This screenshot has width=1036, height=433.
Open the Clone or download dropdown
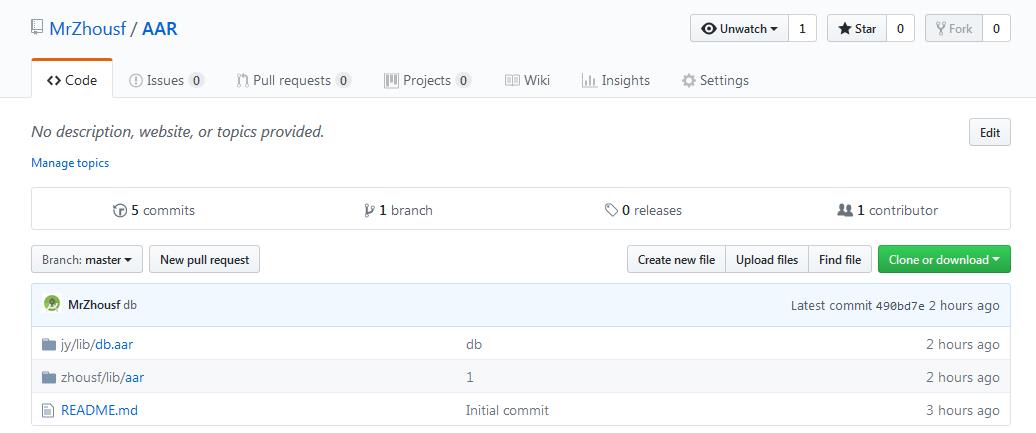pyautogui.click(x=944, y=260)
